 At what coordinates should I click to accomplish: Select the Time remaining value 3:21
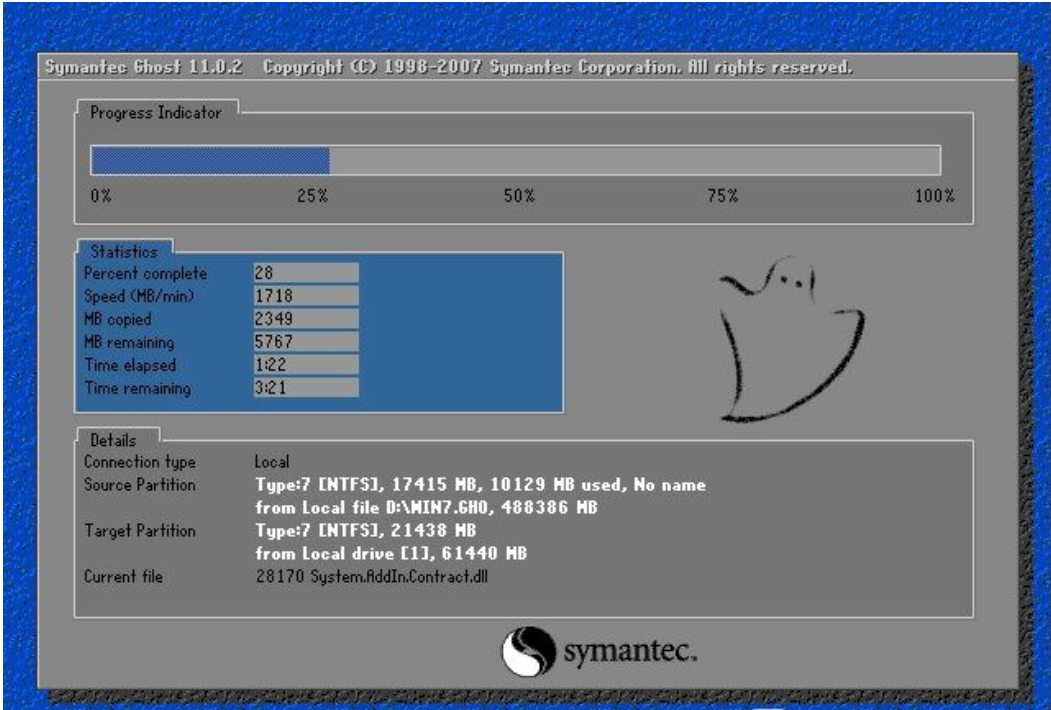point(306,388)
